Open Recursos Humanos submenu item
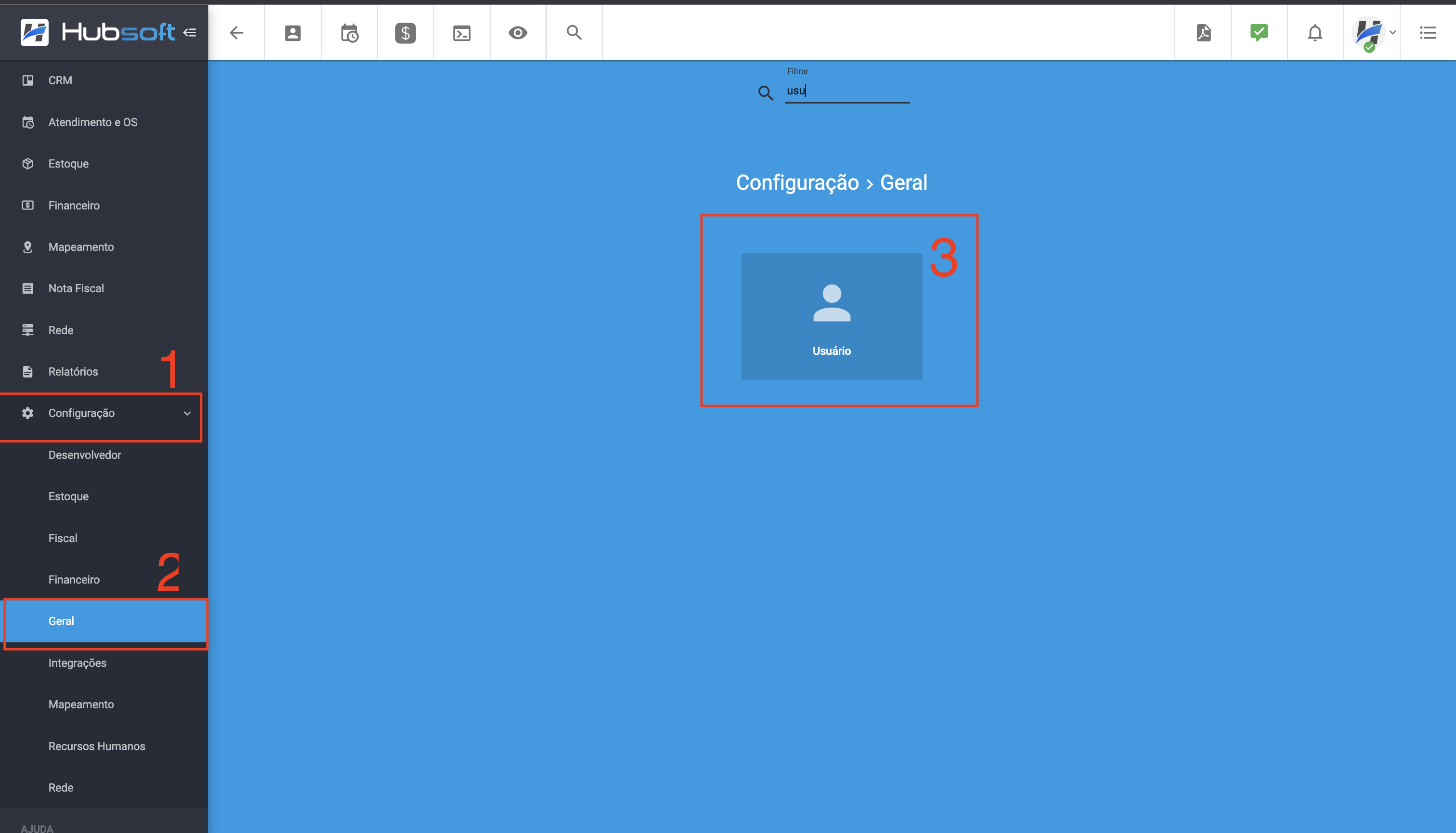Viewport: 1456px width, 833px height. point(104,746)
